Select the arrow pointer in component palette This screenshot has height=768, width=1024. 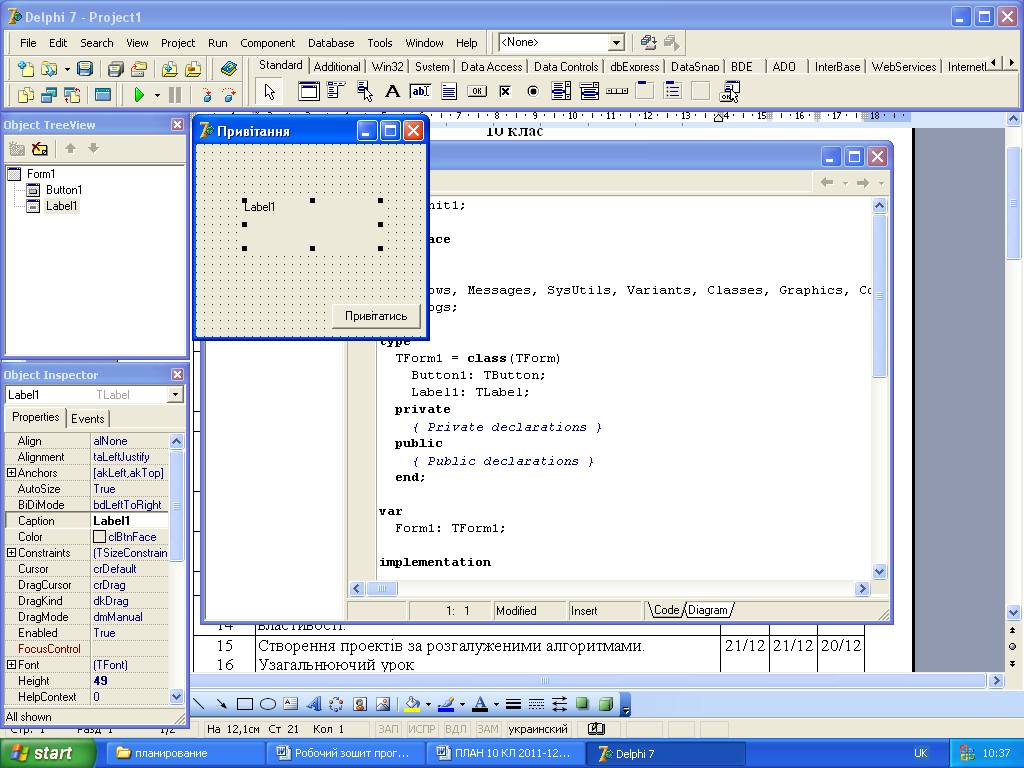coord(269,91)
